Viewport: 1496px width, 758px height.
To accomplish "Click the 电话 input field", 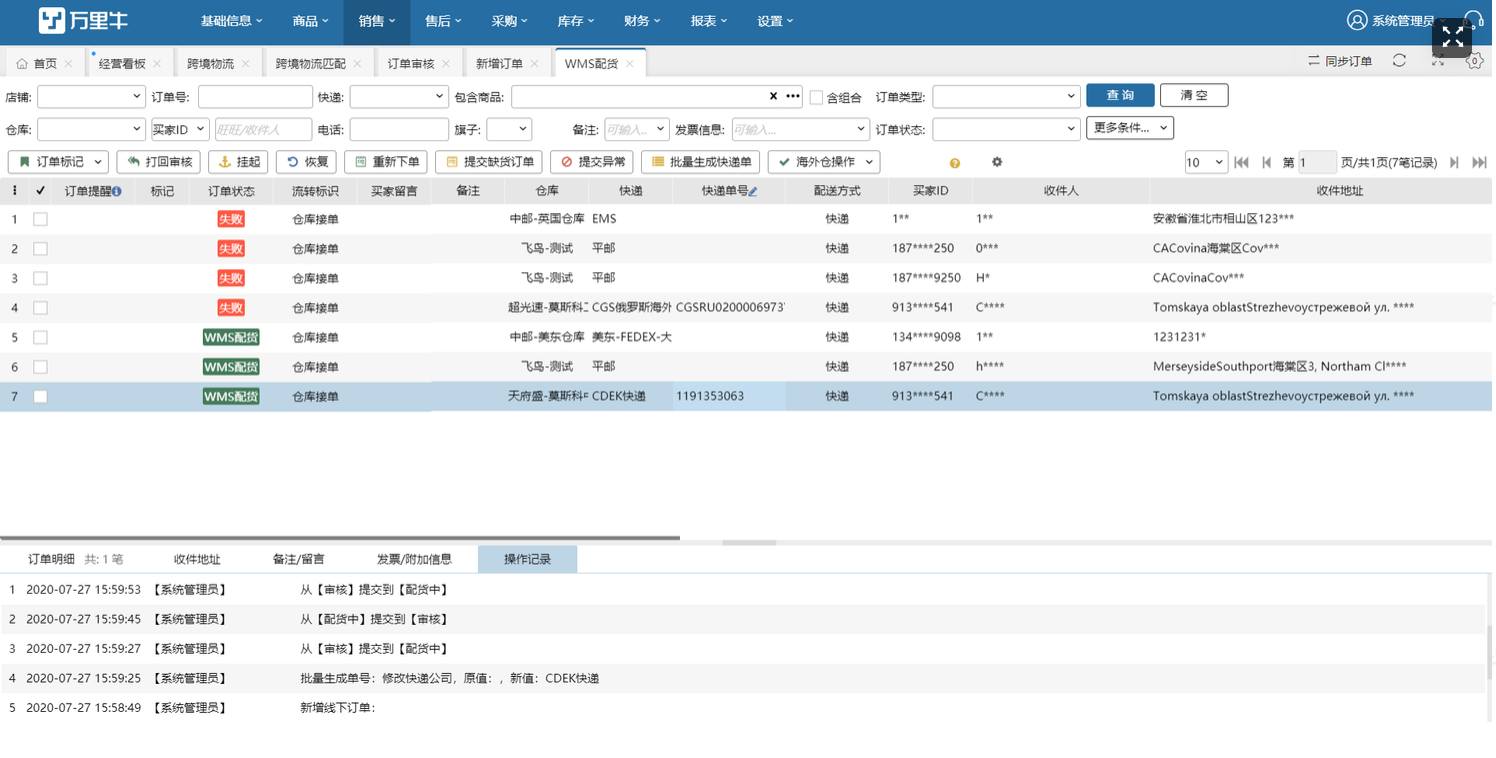I will click(x=399, y=130).
